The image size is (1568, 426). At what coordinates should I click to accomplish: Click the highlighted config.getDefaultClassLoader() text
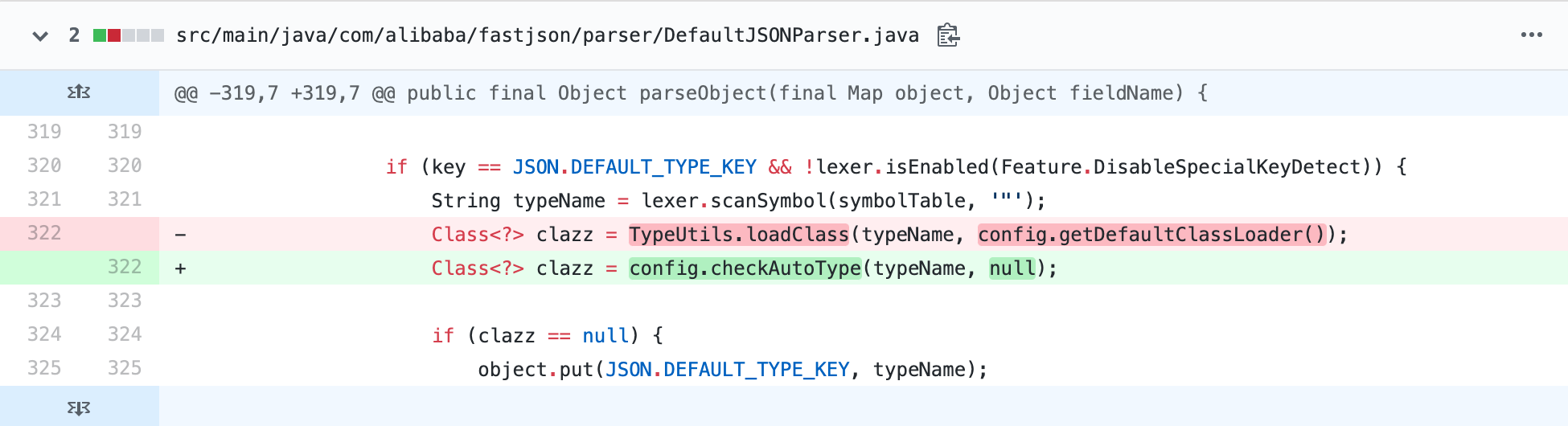tap(1151, 235)
